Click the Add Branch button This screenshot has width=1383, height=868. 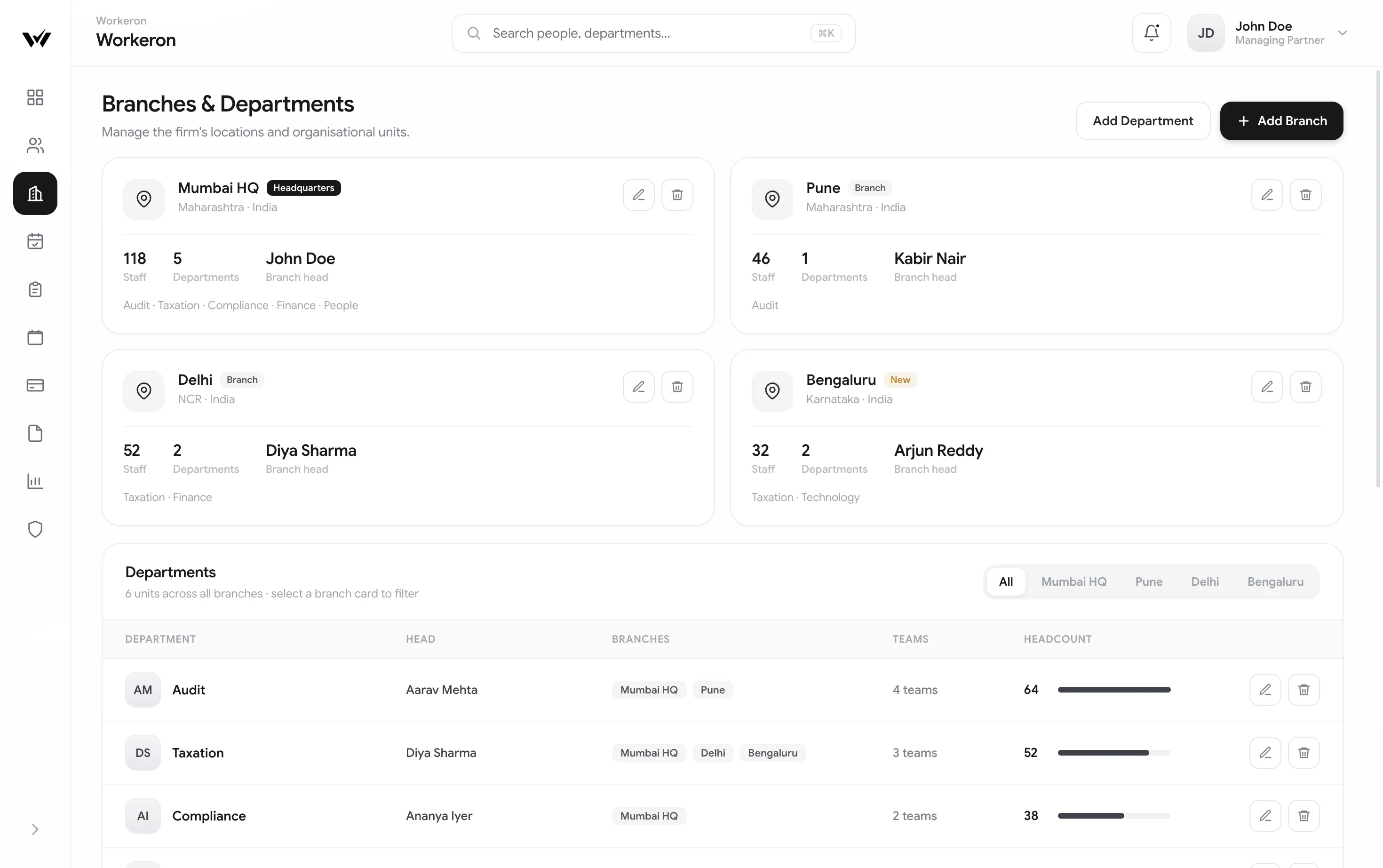[x=1281, y=120]
